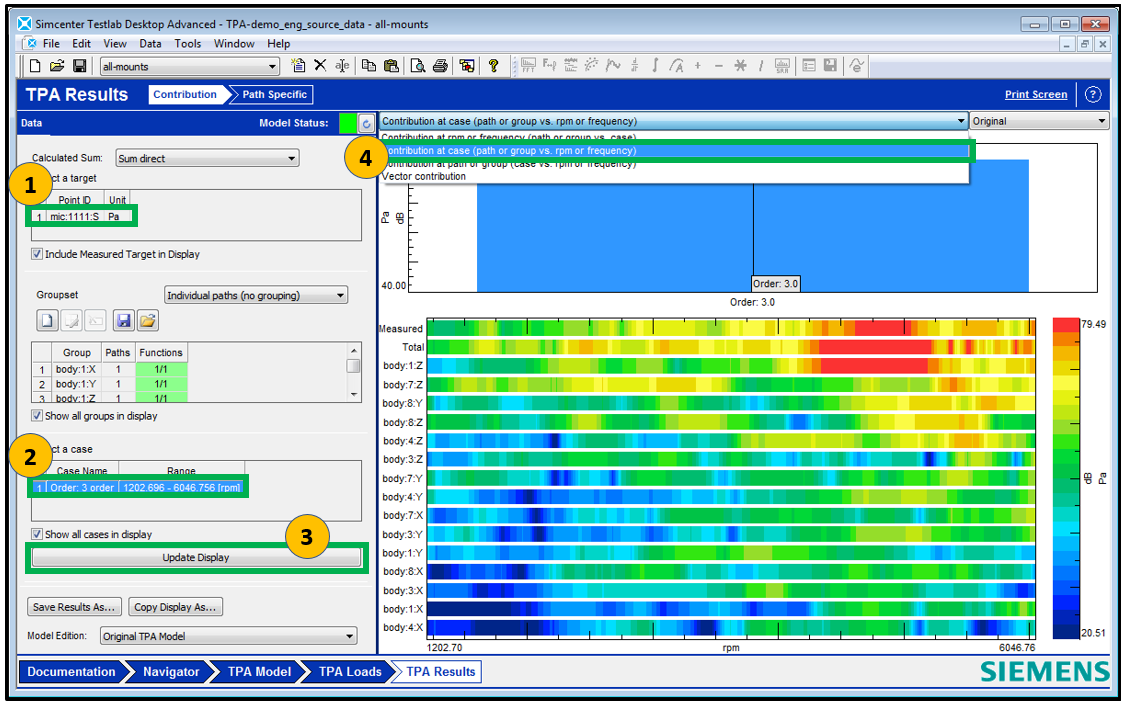1121x701 pixels.
Task: Click the plus sign icon in toolbar
Action: tap(698, 66)
